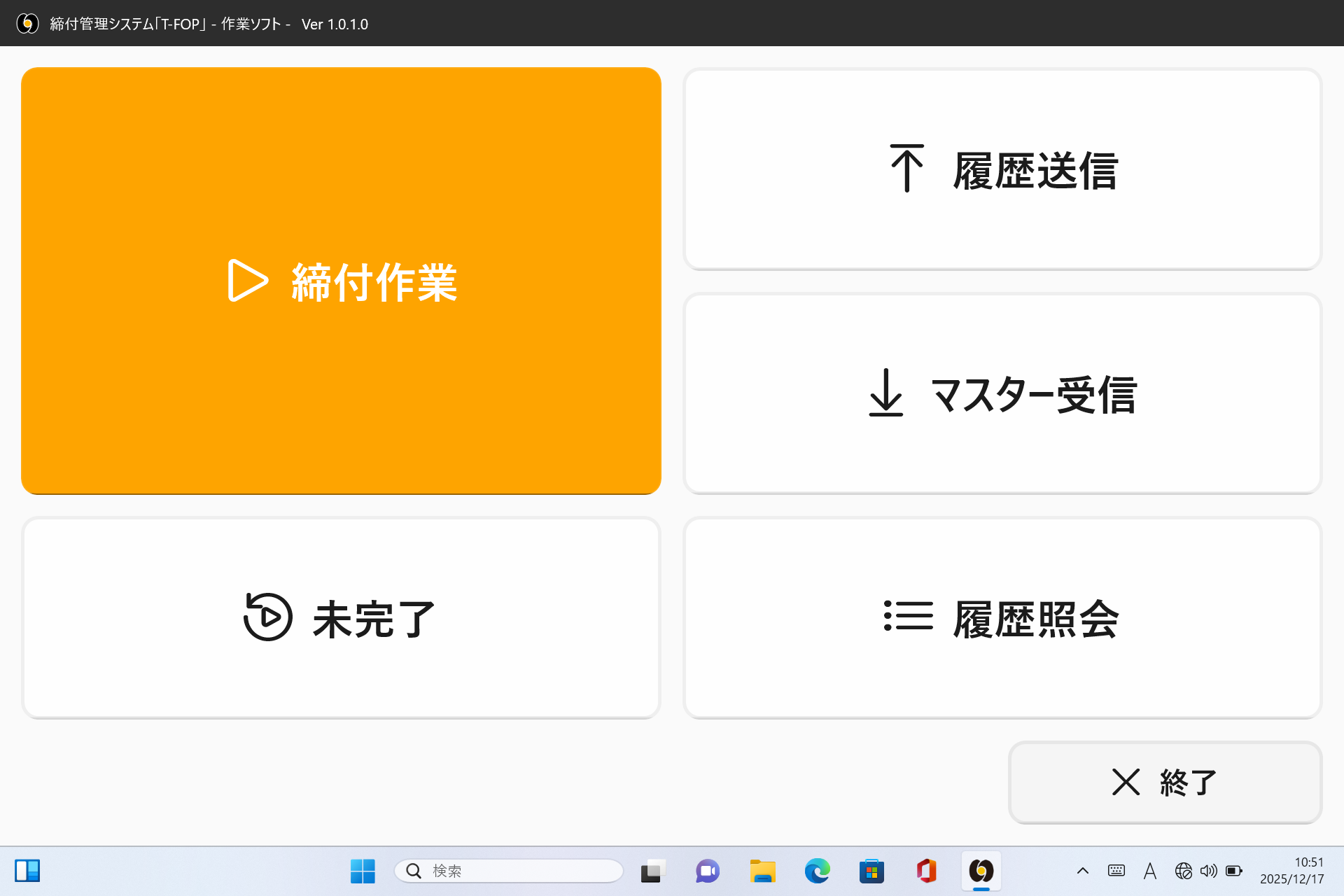
Task: Click the taskbar search field
Action: click(509, 870)
